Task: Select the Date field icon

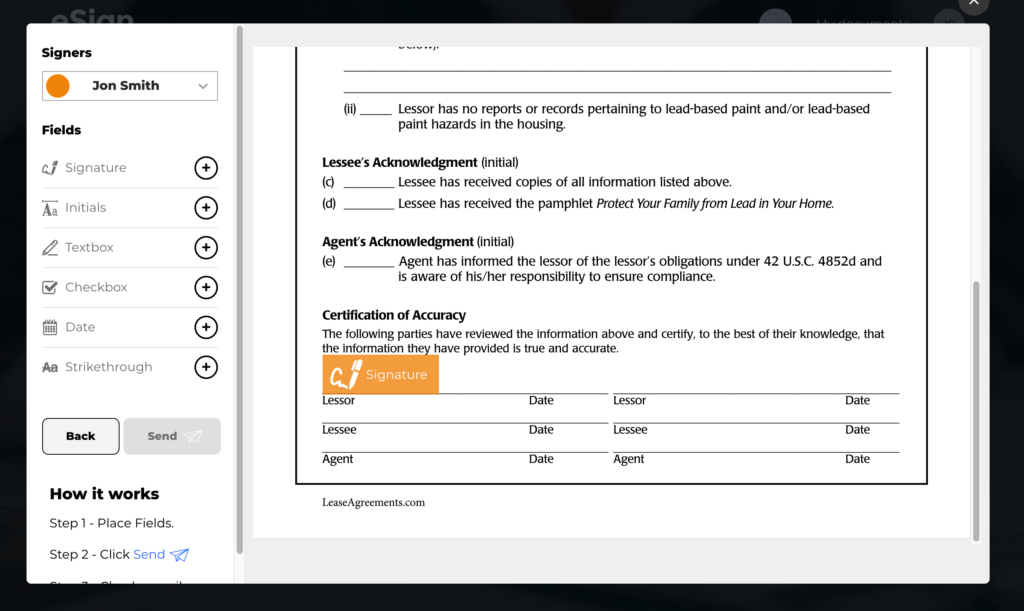Action: click(x=50, y=327)
